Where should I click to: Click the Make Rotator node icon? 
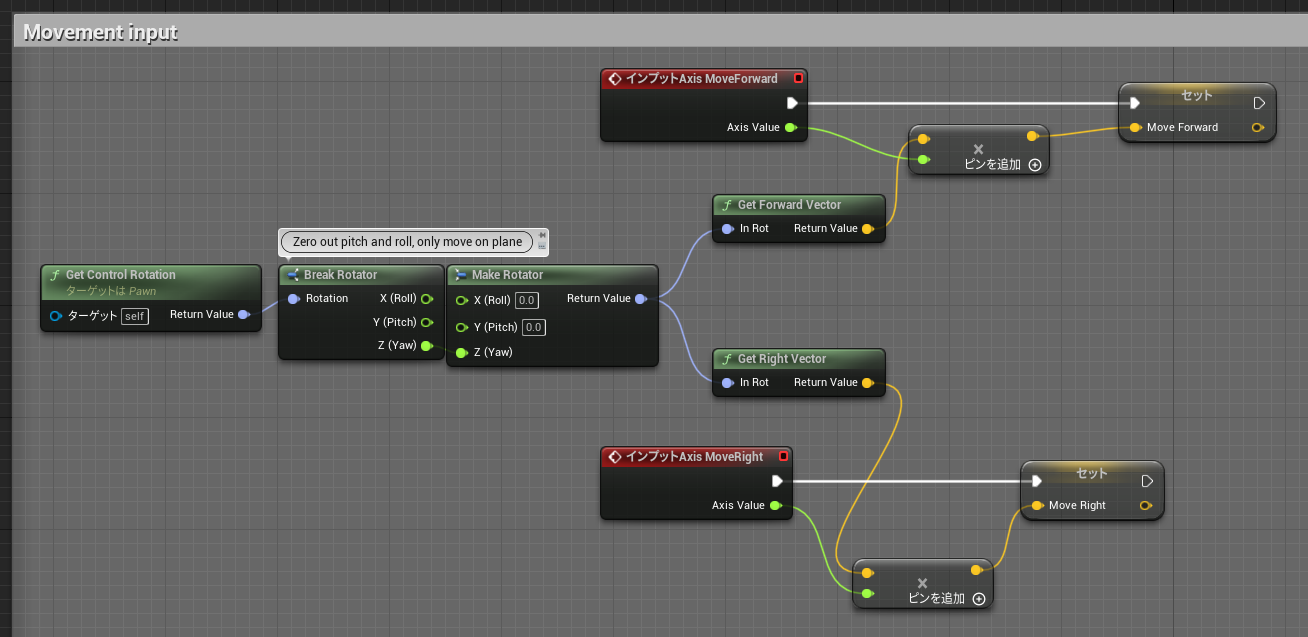click(461, 274)
